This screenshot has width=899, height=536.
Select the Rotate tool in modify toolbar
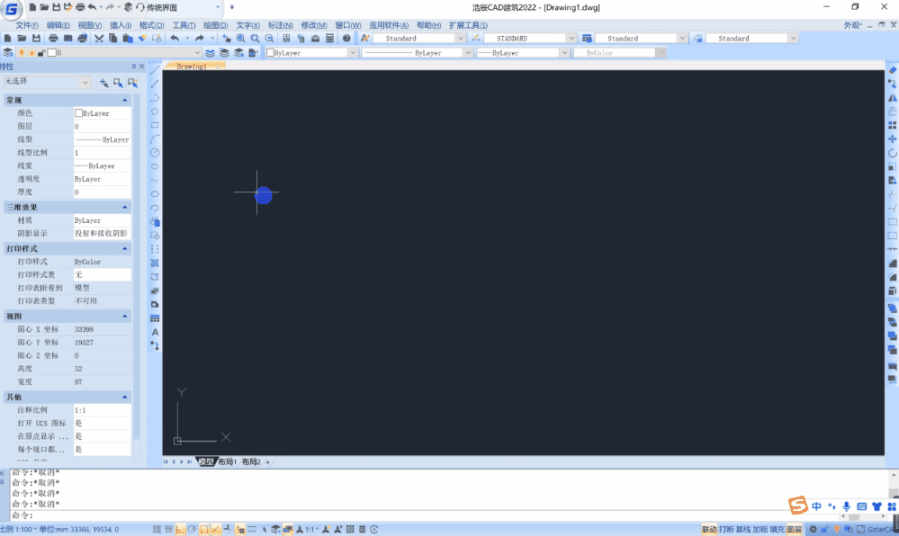[892, 153]
